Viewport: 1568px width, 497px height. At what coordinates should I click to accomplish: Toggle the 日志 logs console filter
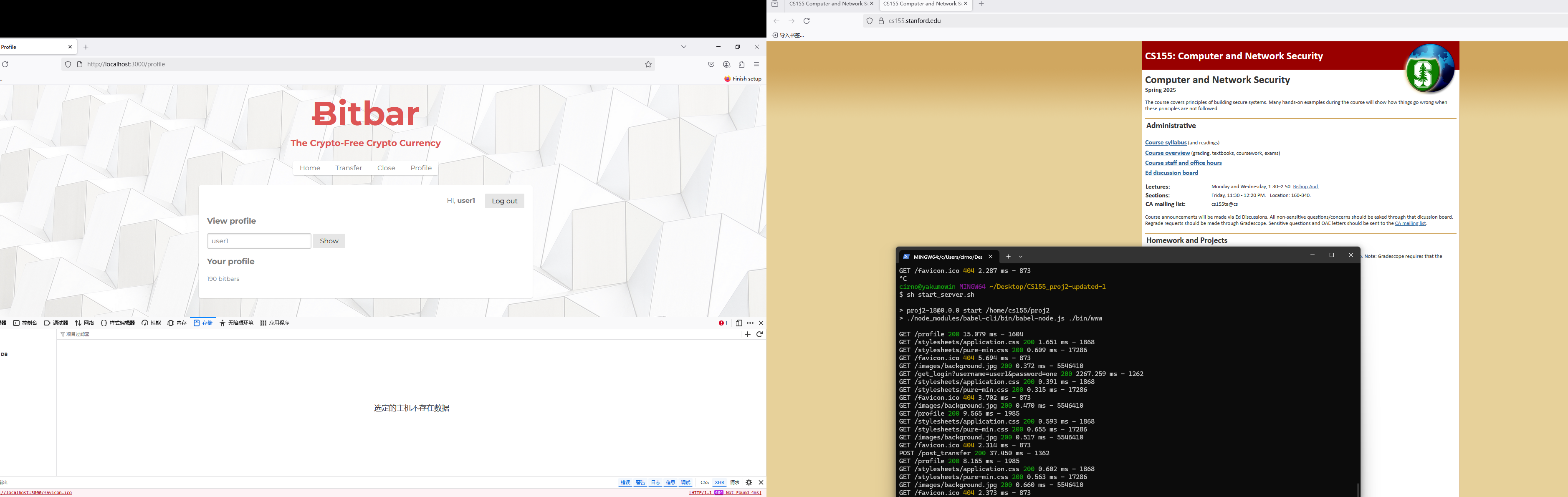[655, 482]
